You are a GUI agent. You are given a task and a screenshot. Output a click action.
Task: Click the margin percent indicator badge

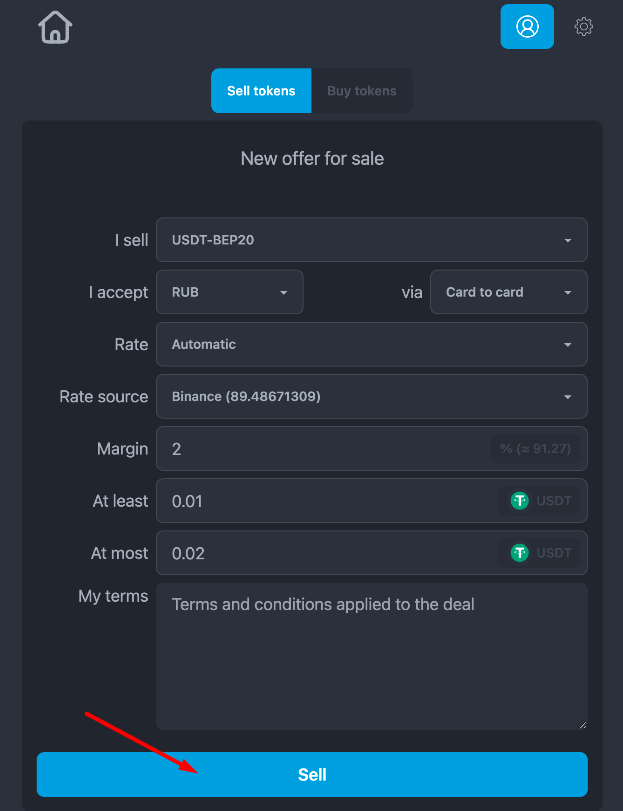click(535, 448)
